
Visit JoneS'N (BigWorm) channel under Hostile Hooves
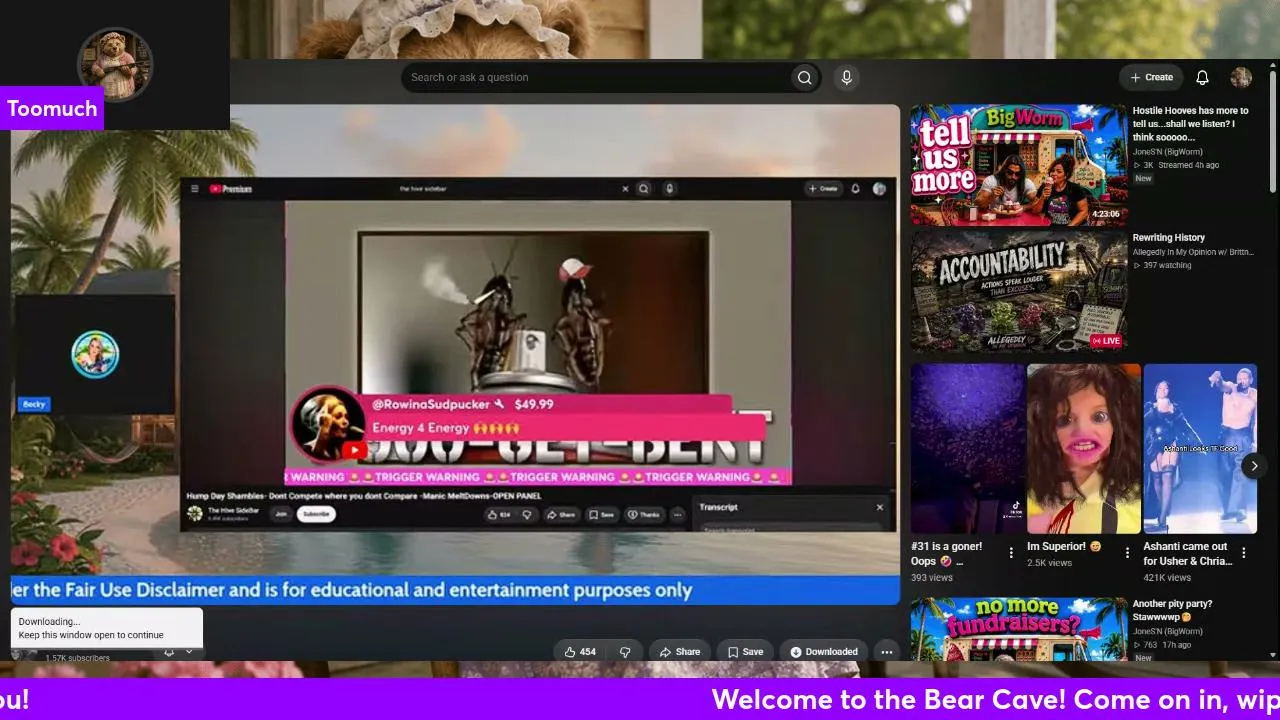(1168, 152)
